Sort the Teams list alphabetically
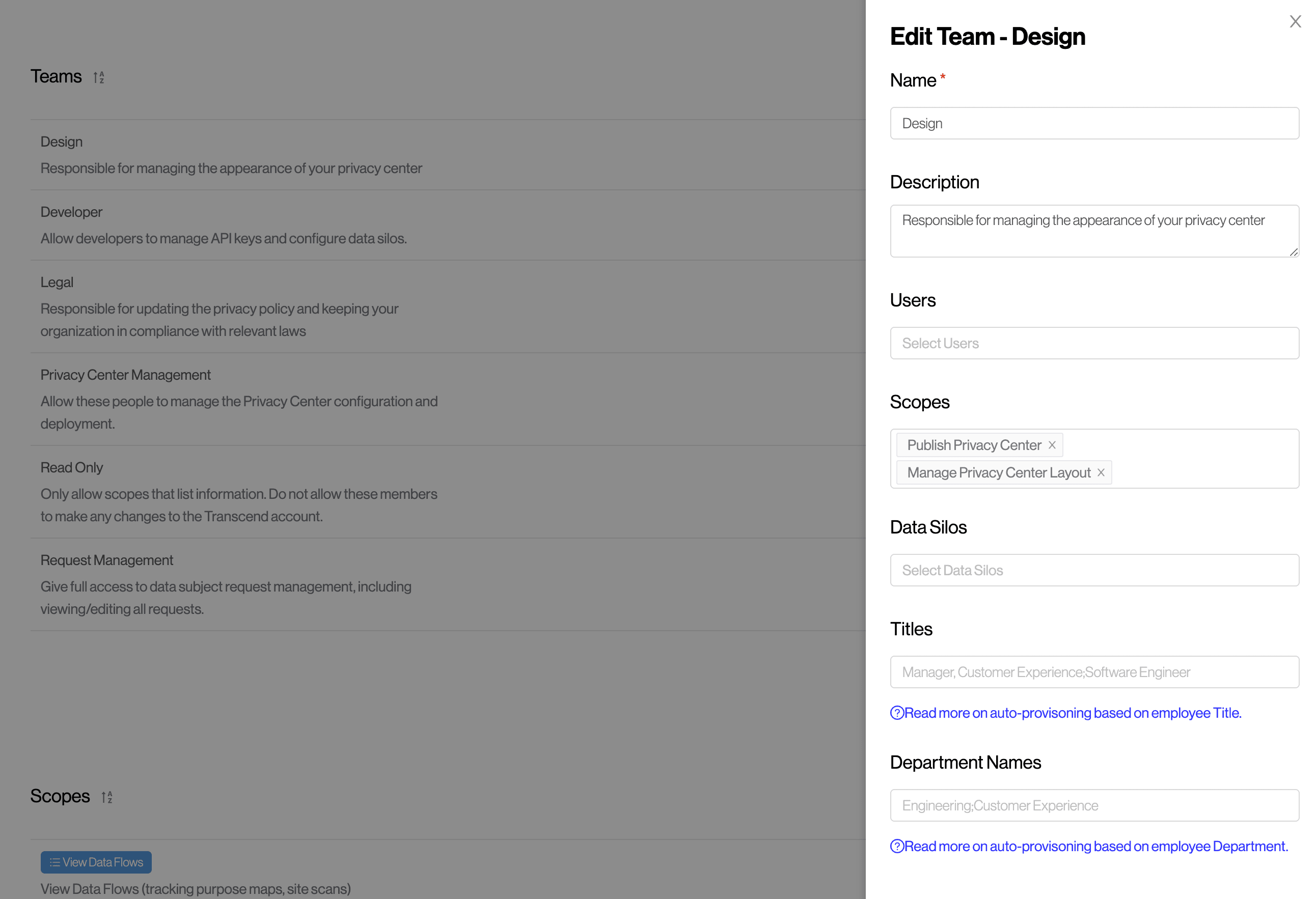The height and width of the screenshot is (899, 1316). click(x=98, y=77)
